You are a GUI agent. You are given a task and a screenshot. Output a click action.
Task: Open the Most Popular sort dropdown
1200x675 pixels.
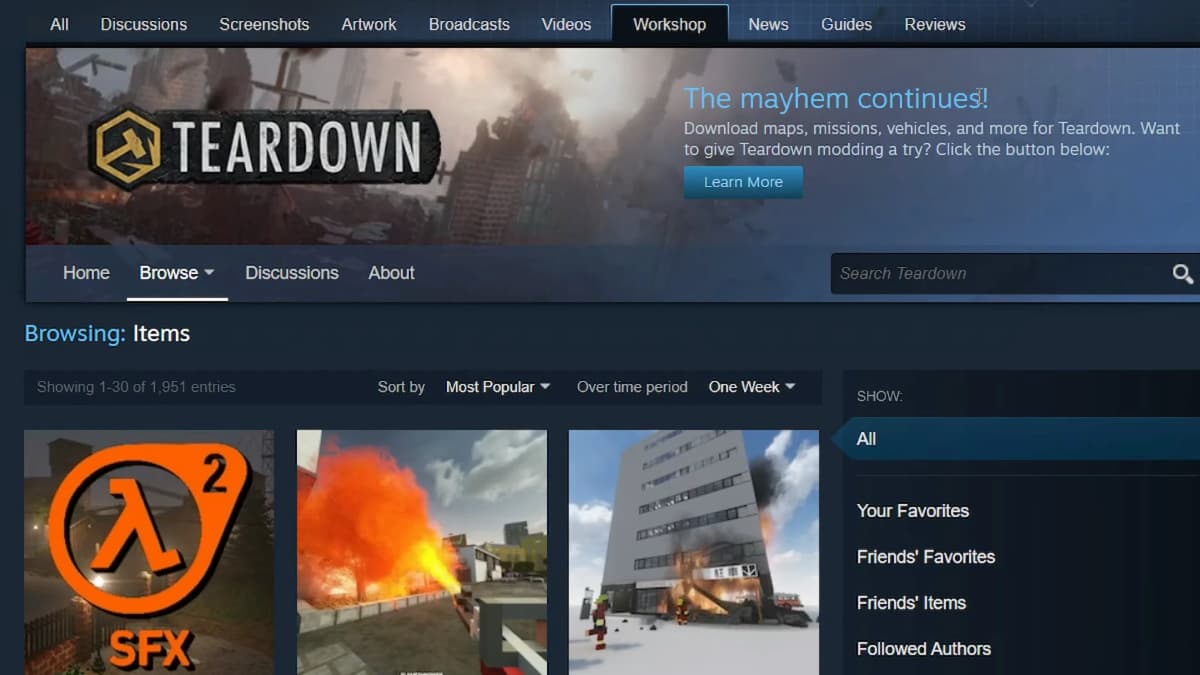pos(498,387)
